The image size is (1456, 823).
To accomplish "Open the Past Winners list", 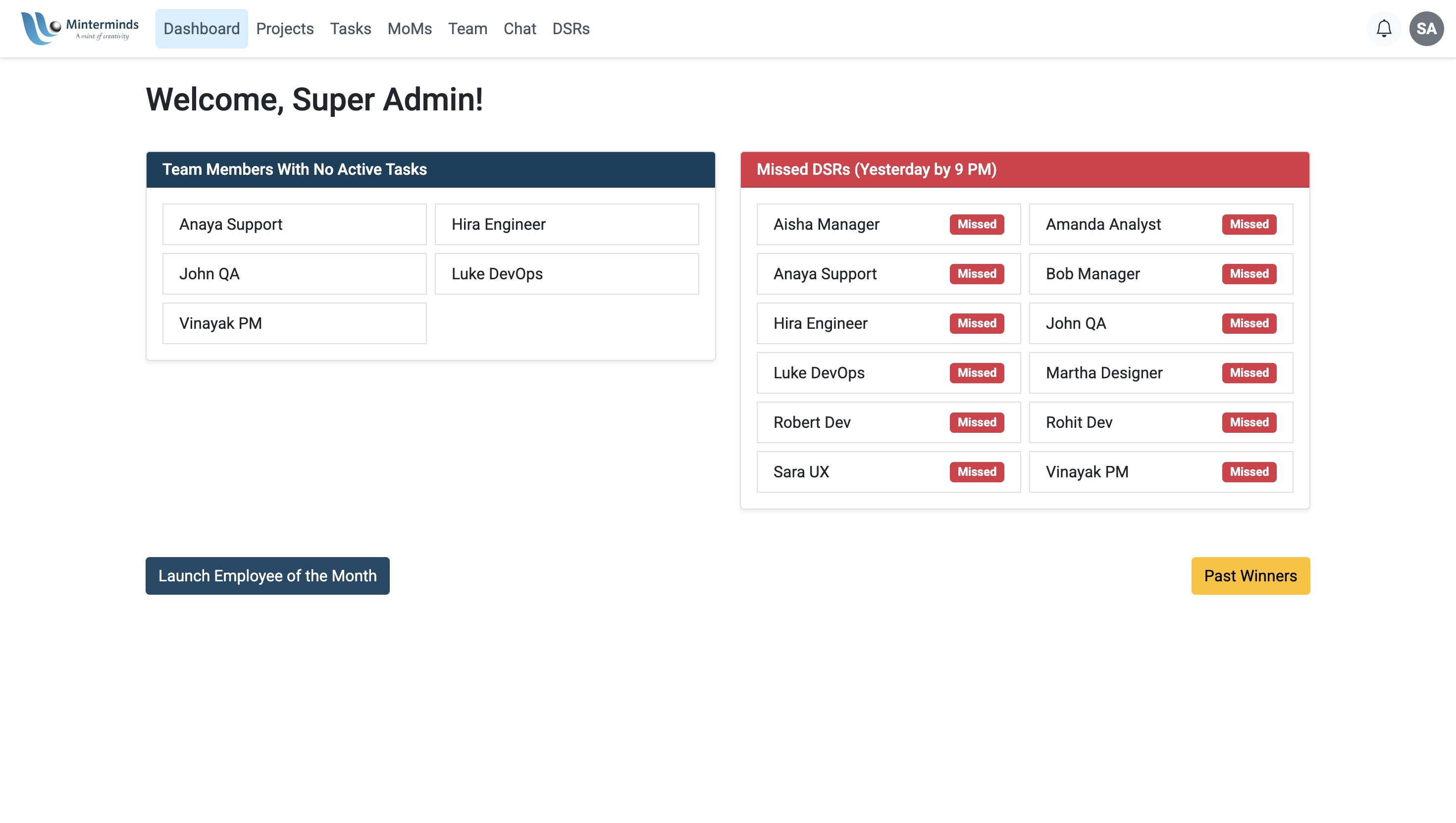I will pos(1249,575).
